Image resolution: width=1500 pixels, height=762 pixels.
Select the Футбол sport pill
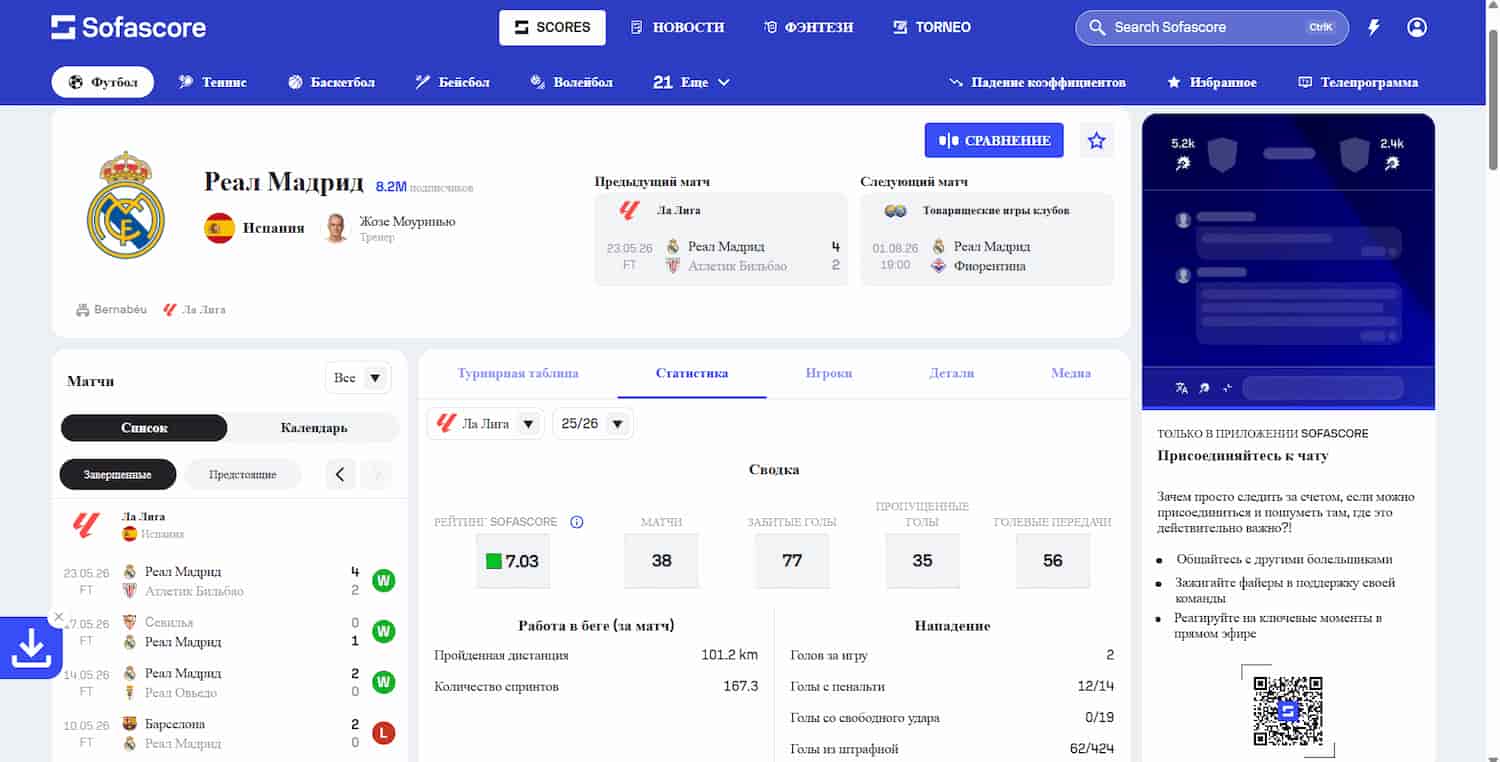[103, 82]
